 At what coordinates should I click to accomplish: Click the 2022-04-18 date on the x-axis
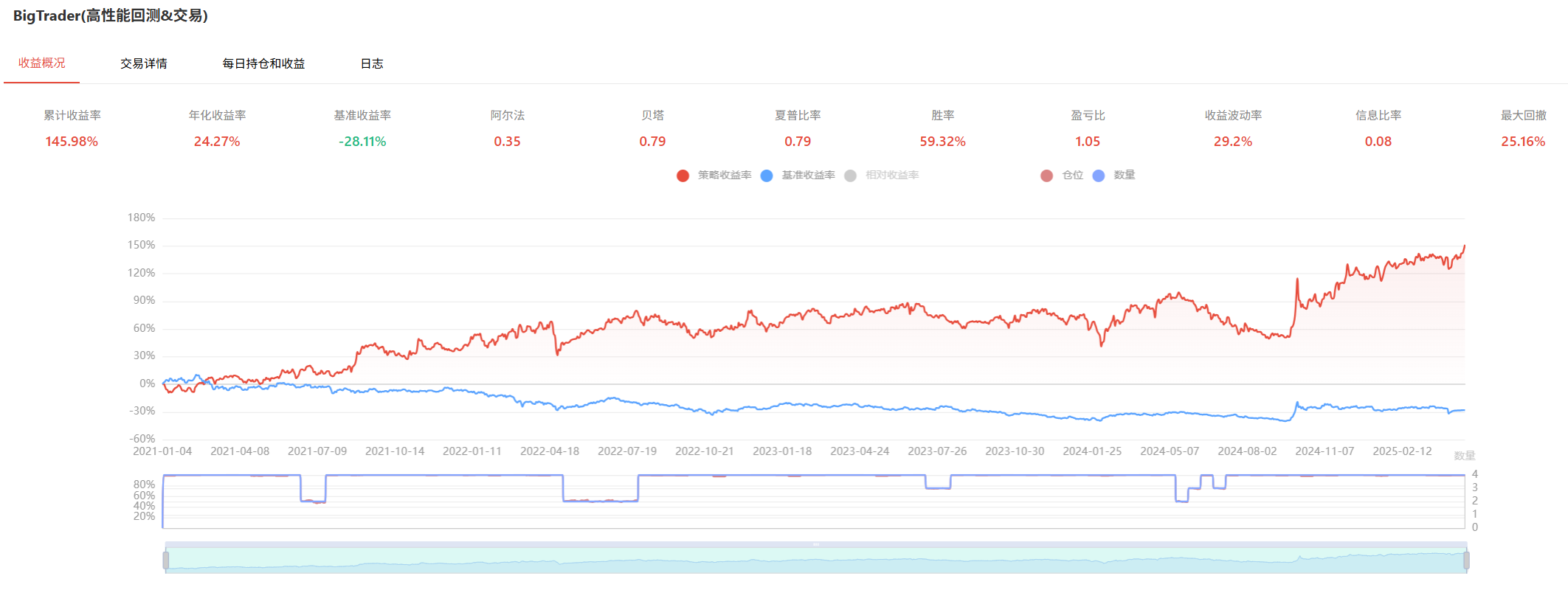(x=550, y=451)
